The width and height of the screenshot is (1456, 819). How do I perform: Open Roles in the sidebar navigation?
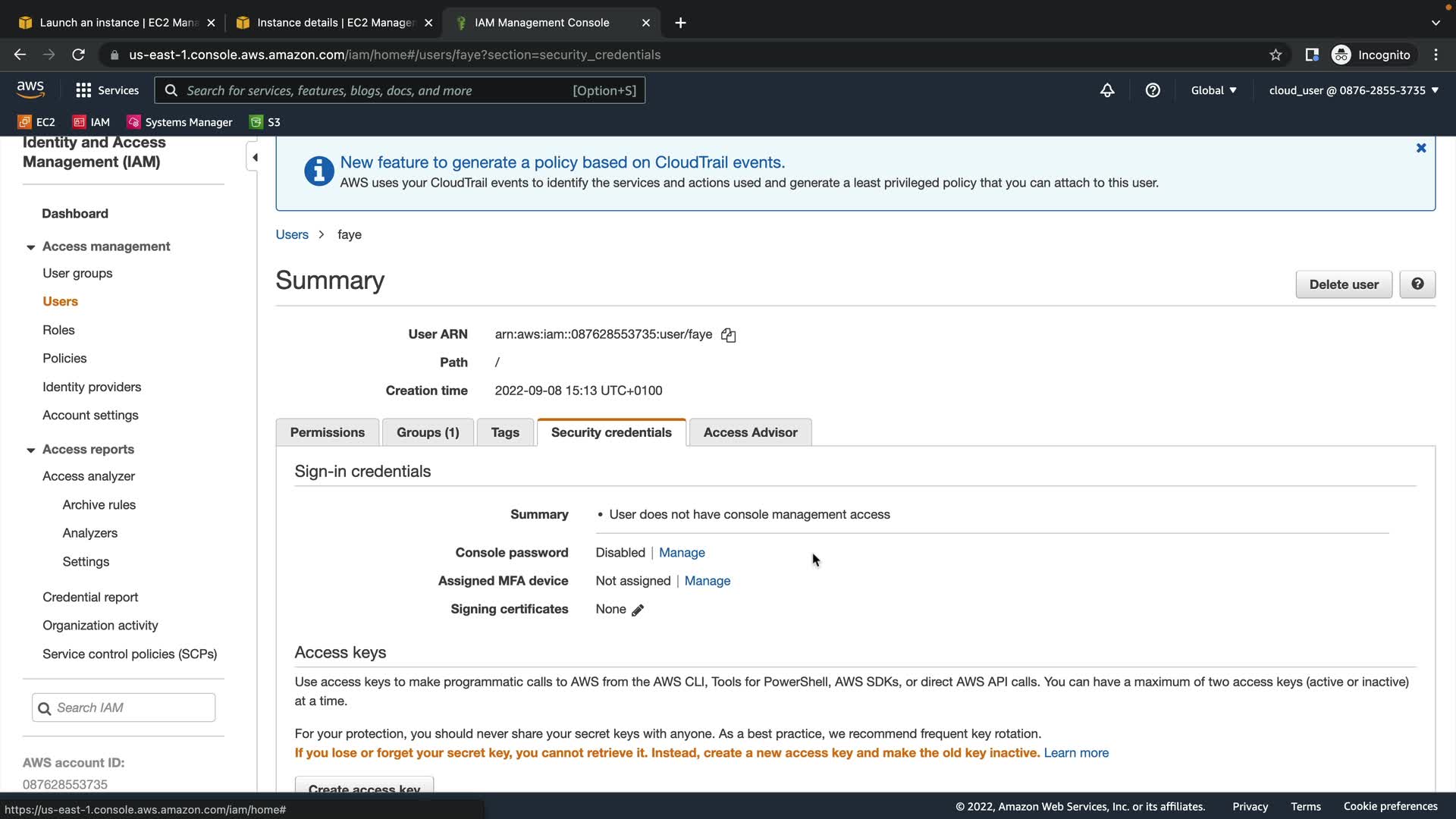point(58,330)
